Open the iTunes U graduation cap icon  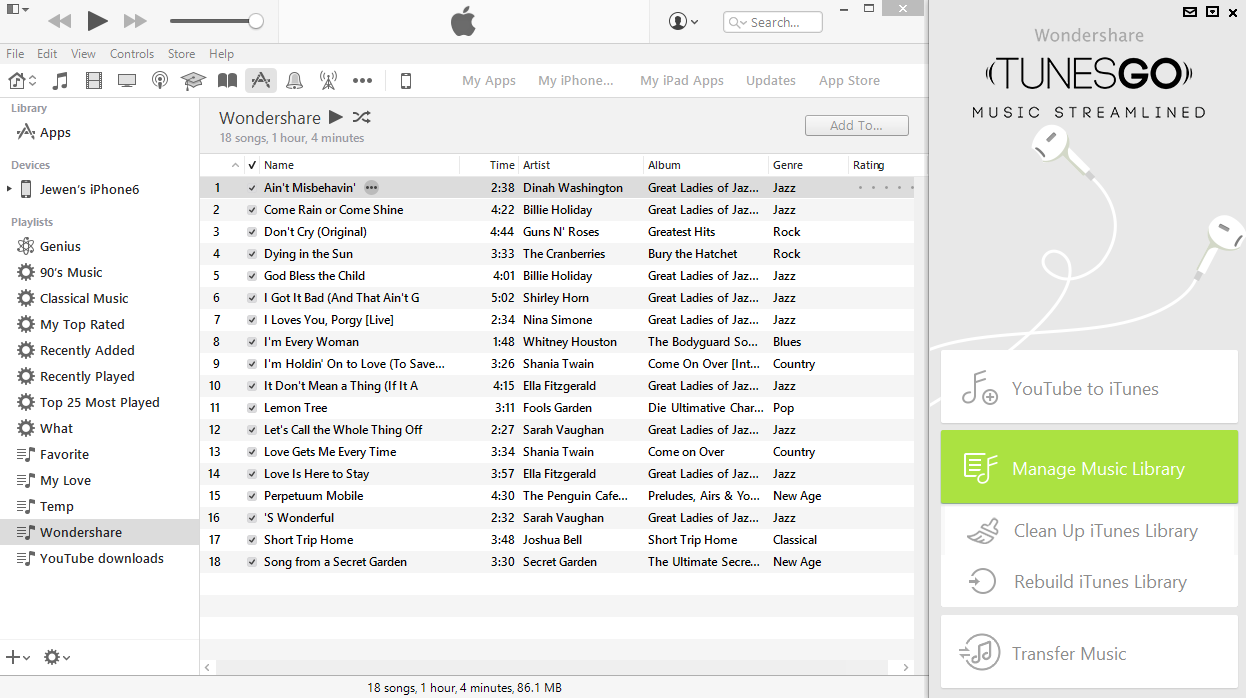pyautogui.click(x=193, y=81)
